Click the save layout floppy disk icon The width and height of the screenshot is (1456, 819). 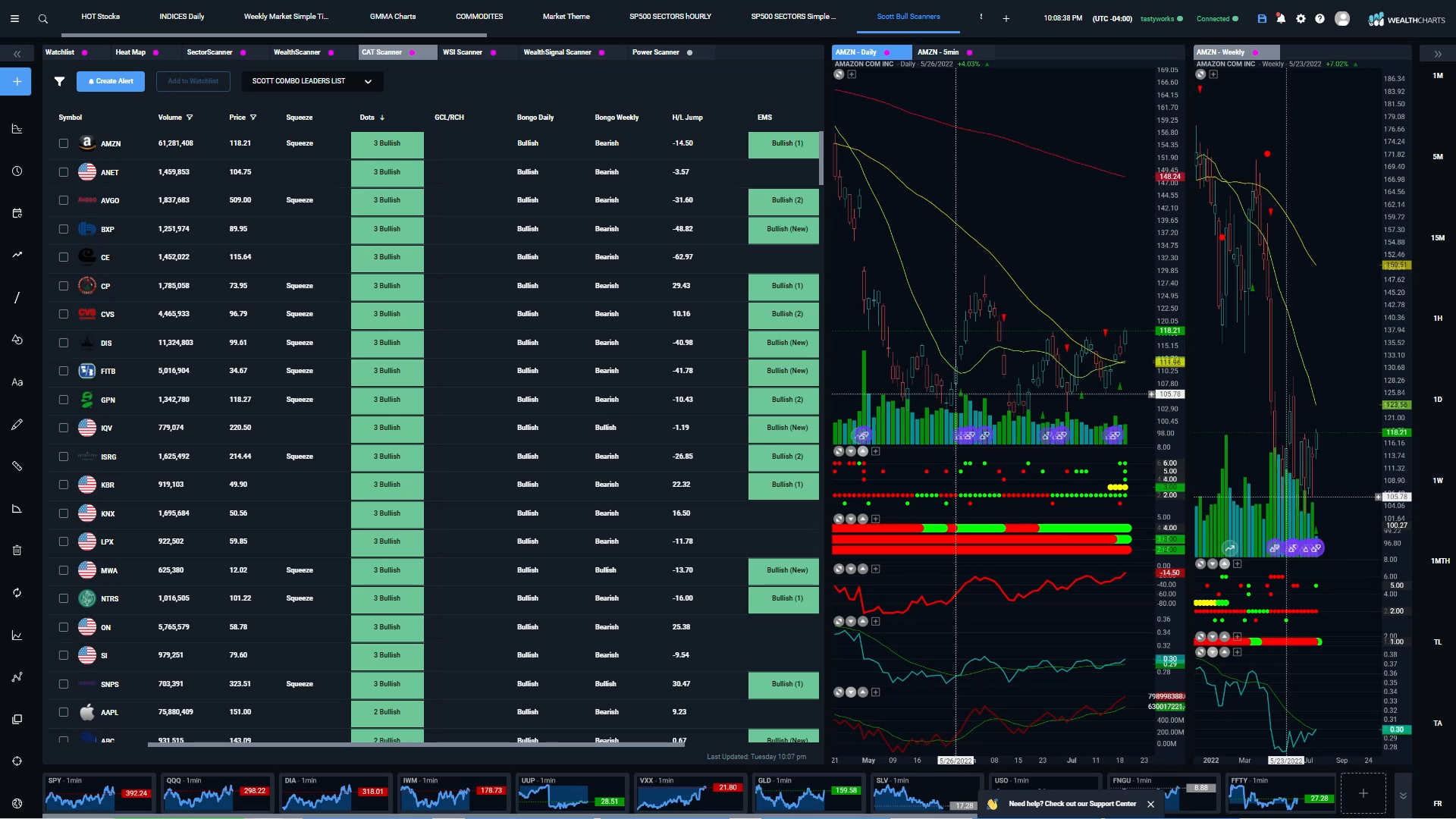tap(1262, 18)
